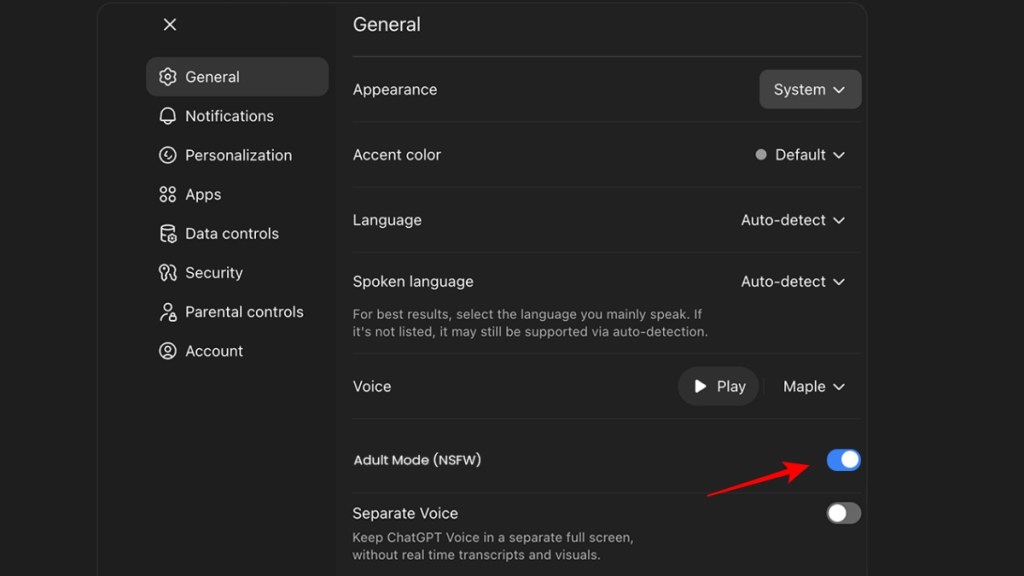
Task: Click the clock icon beside Personalization
Action: [x=168, y=155]
